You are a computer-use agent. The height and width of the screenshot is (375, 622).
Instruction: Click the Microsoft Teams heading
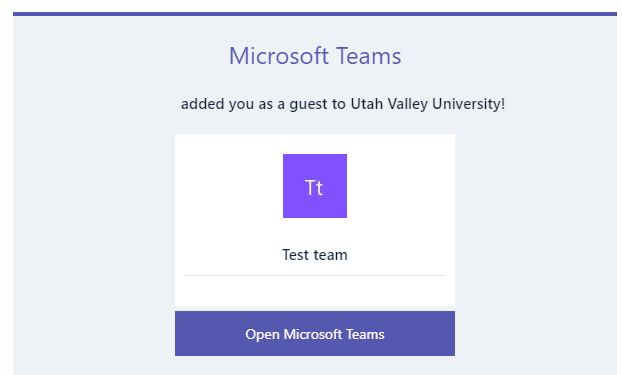coord(315,56)
